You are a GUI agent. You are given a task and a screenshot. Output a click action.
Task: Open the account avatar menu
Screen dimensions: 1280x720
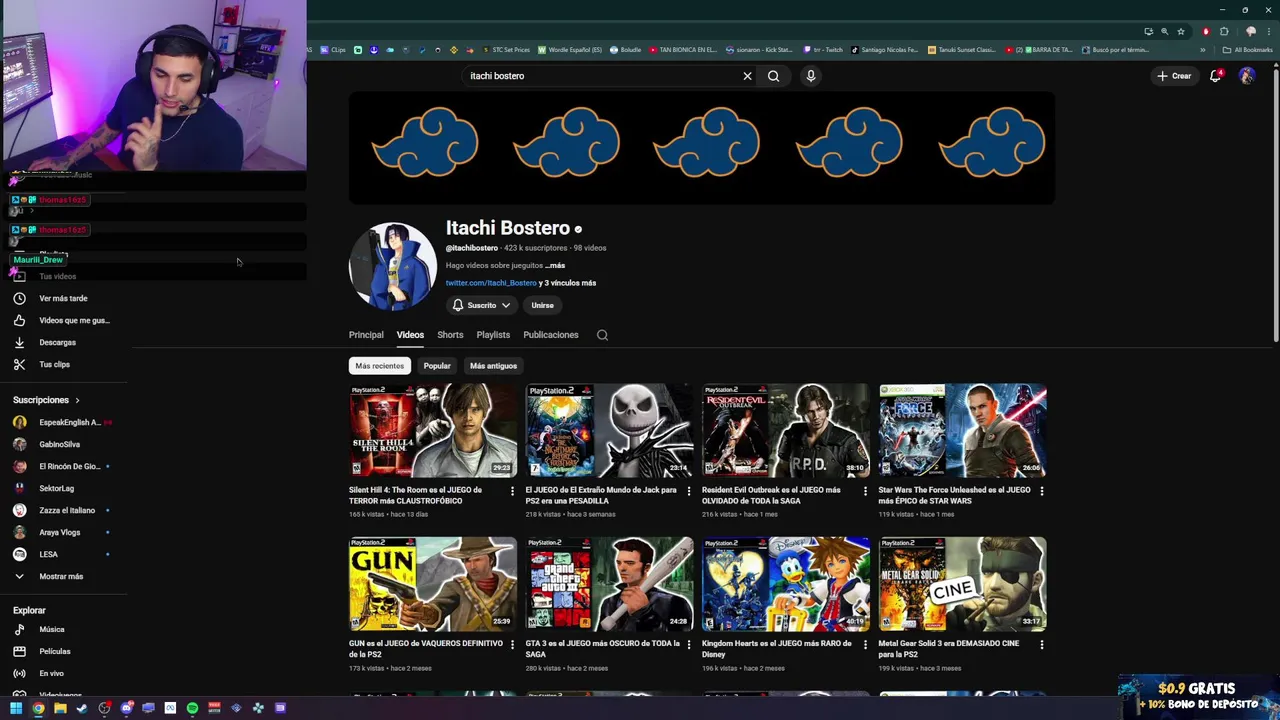[1247, 76]
